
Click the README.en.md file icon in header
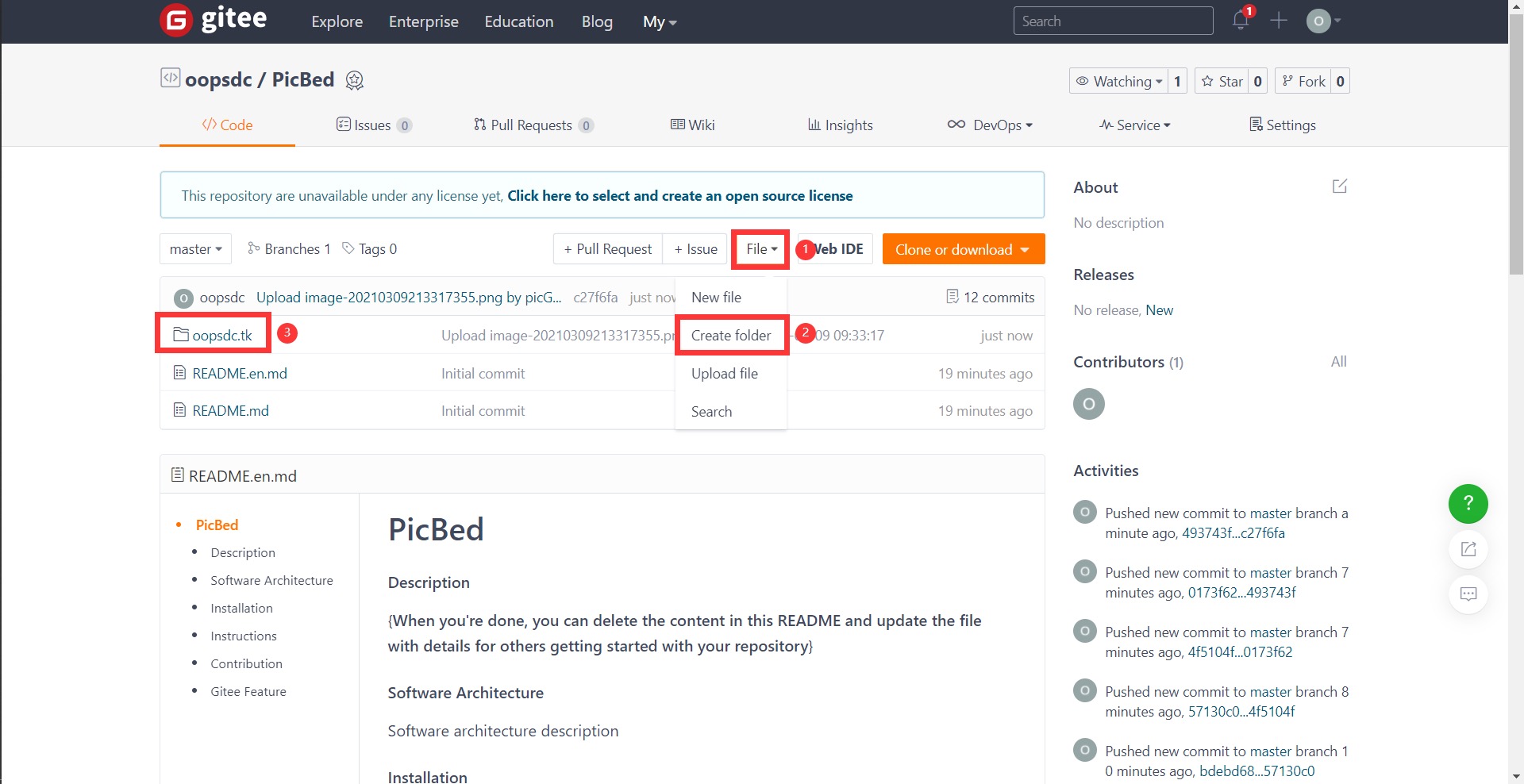click(178, 475)
